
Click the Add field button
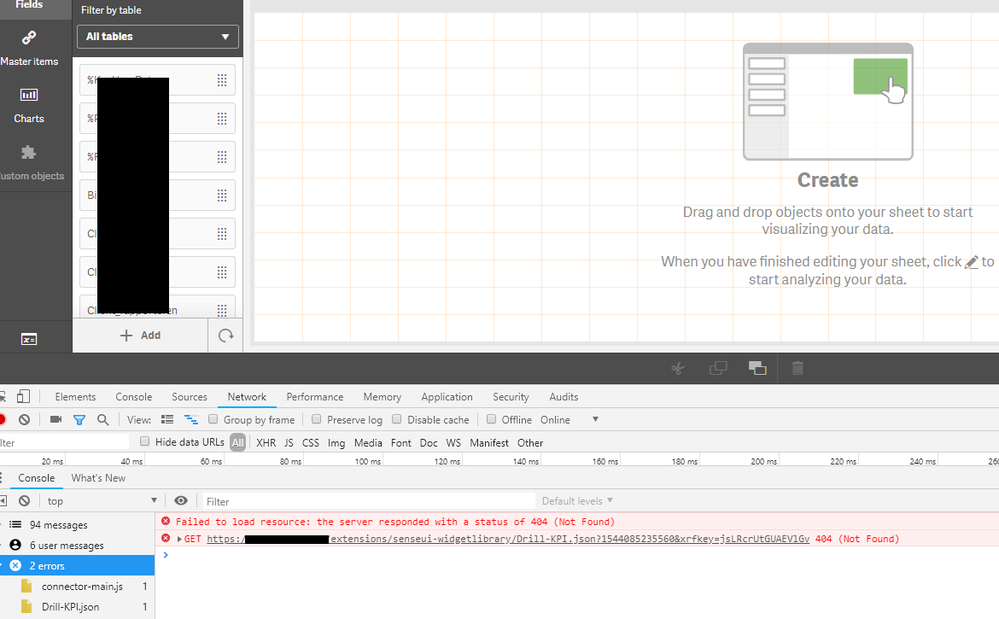(140, 336)
